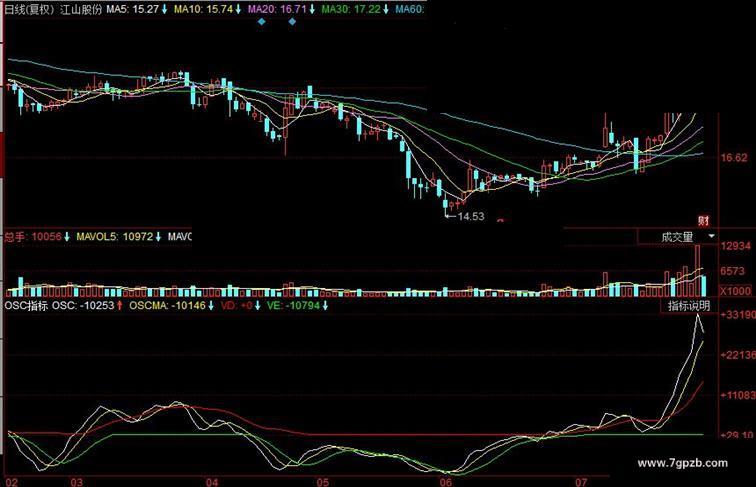Image resolution: width=756 pixels, height=487 pixels.
Task: Select the MA5: 15.27 value
Action: tap(133, 9)
